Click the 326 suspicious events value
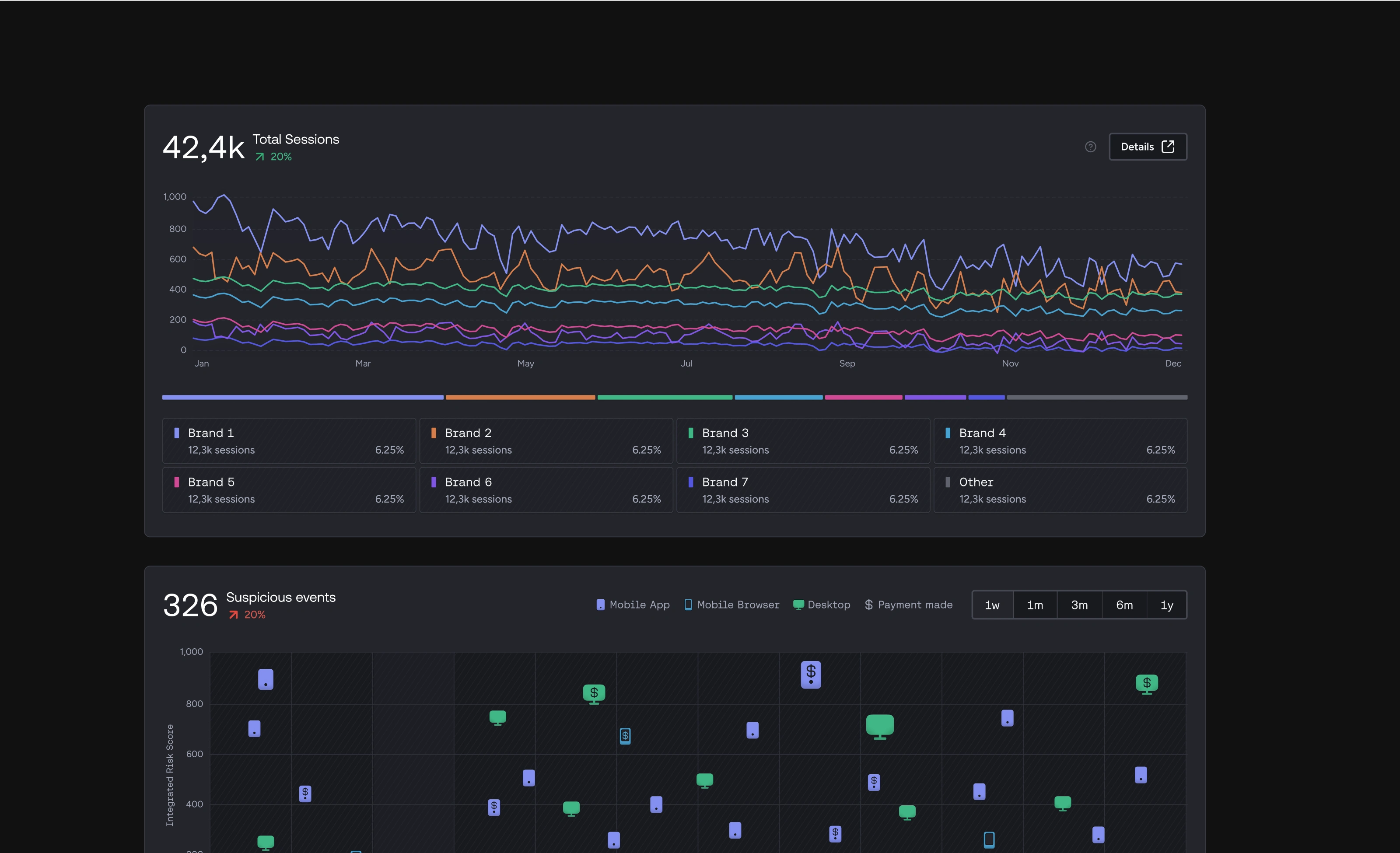This screenshot has width=1400, height=853. click(x=190, y=605)
